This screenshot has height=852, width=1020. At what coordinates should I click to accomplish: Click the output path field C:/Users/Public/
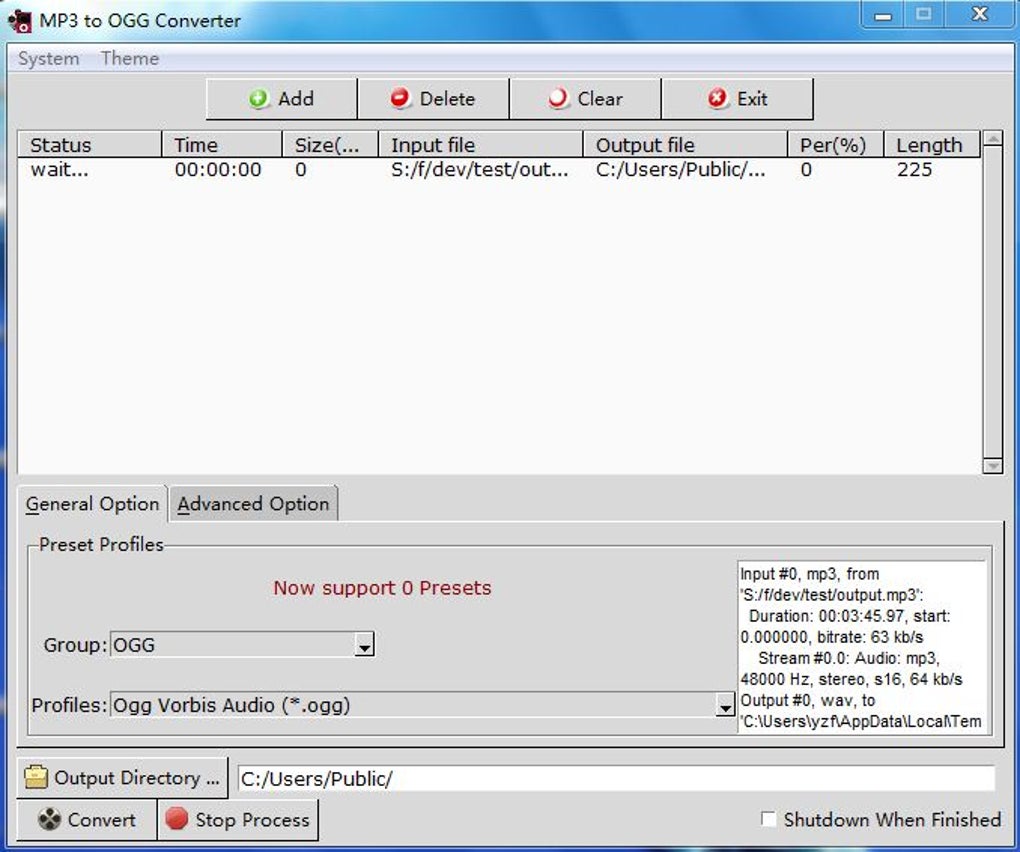tap(616, 779)
